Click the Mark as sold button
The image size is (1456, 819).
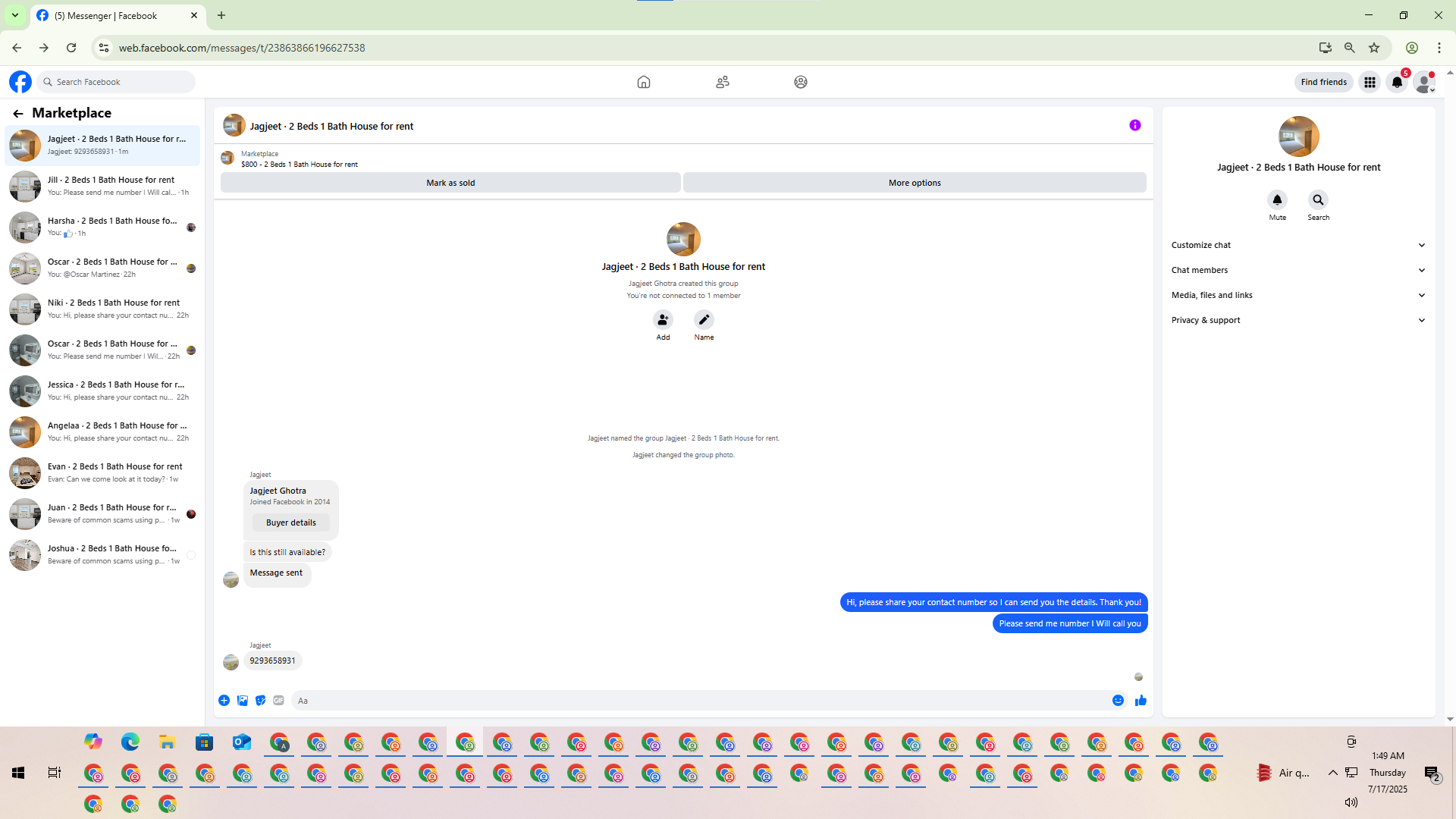[x=450, y=183]
